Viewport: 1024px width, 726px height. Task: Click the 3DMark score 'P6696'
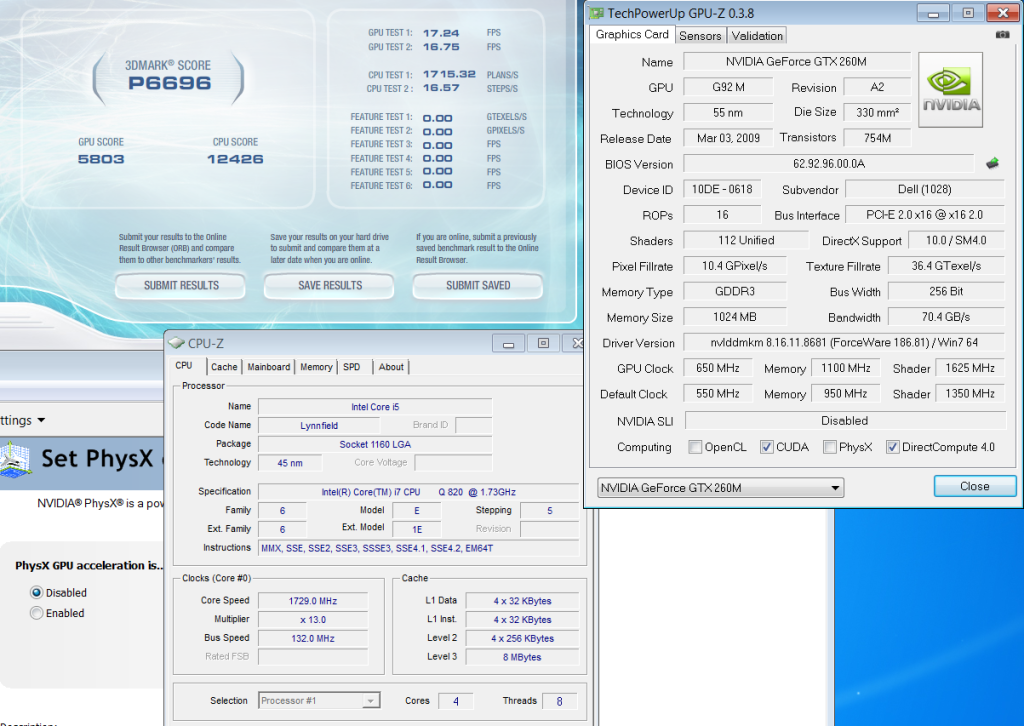170,83
